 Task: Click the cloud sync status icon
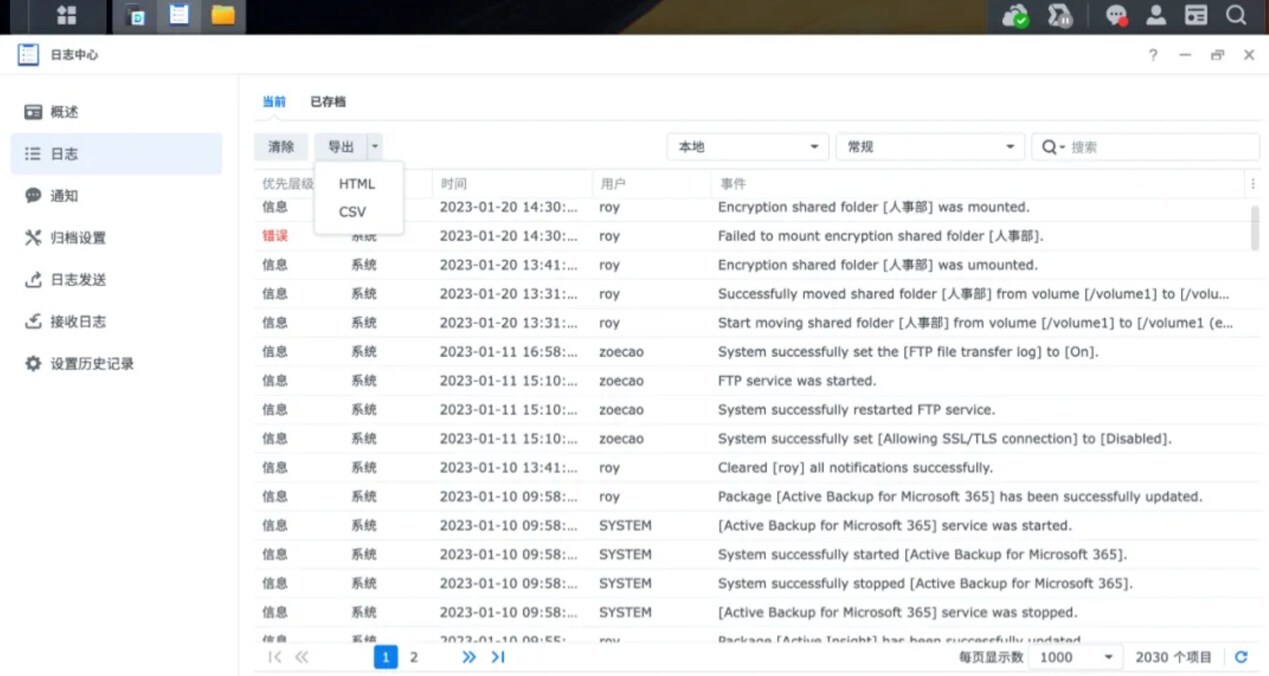click(x=1015, y=16)
